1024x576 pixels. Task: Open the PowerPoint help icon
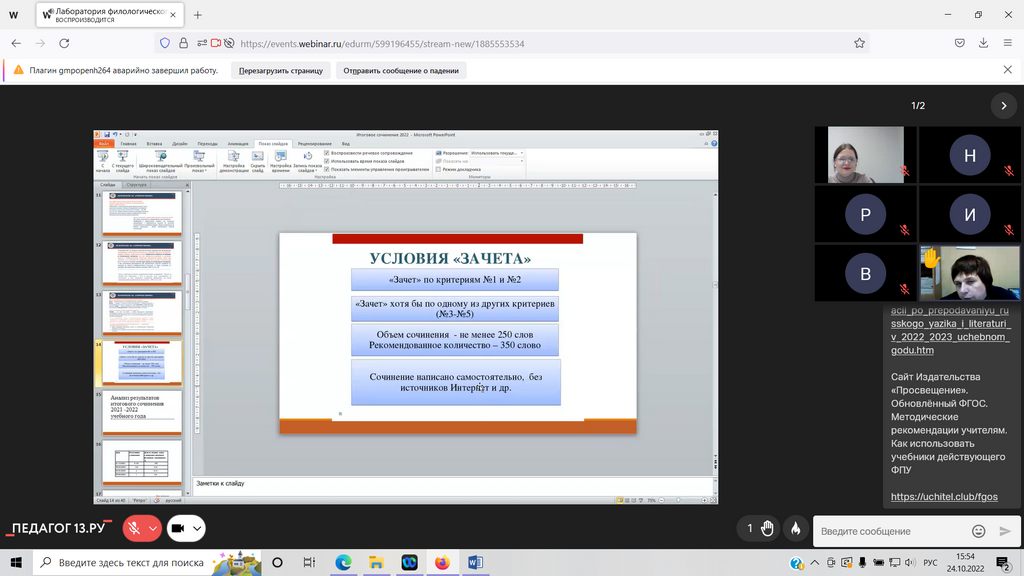(x=714, y=144)
